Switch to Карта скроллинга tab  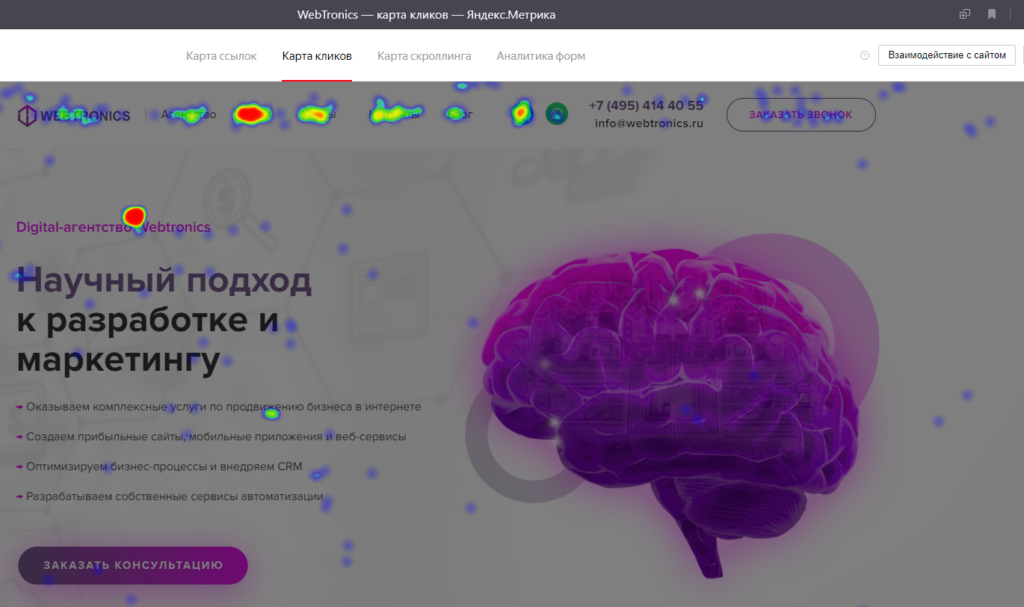(424, 56)
